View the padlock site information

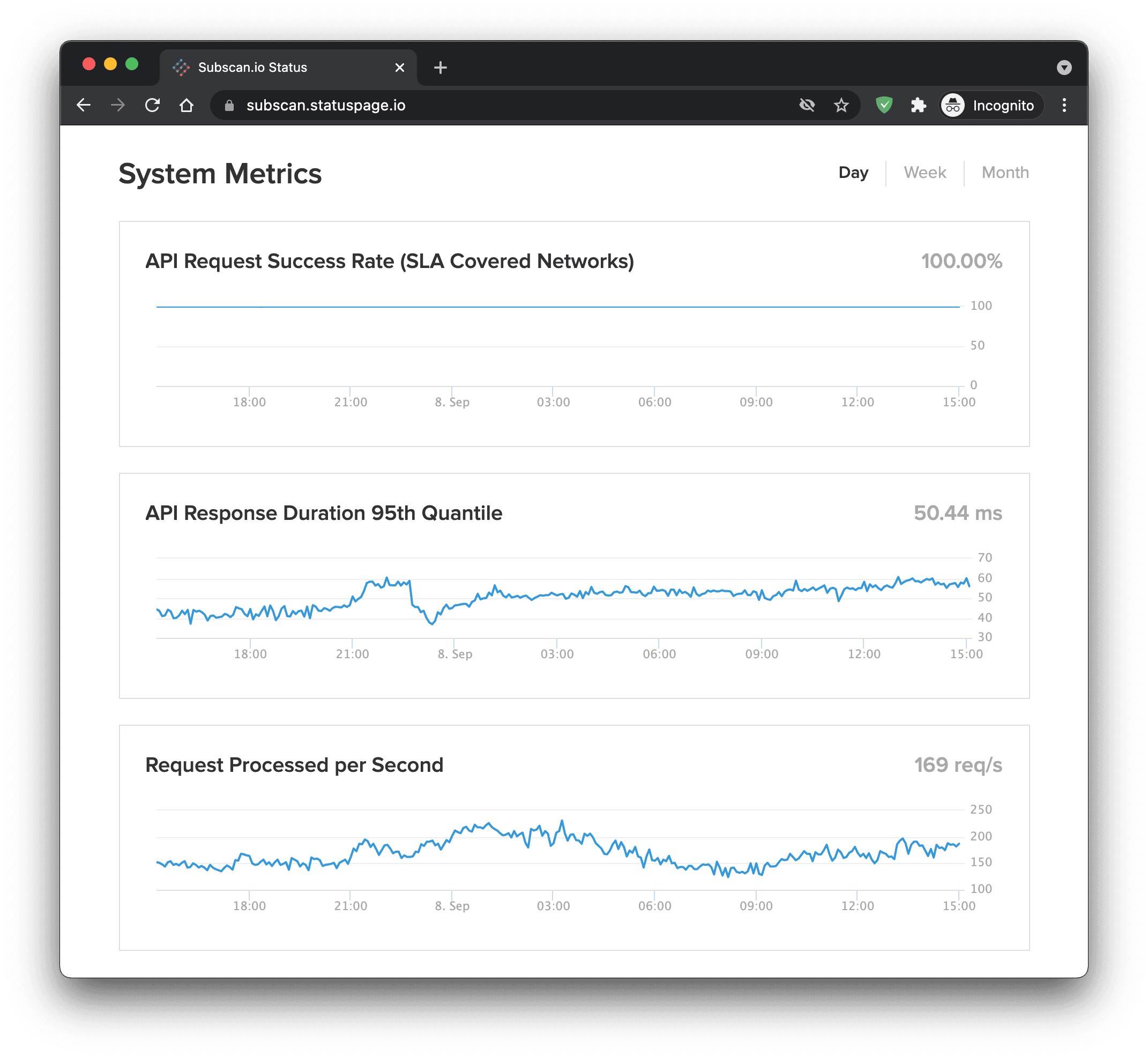(x=229, y=106)
